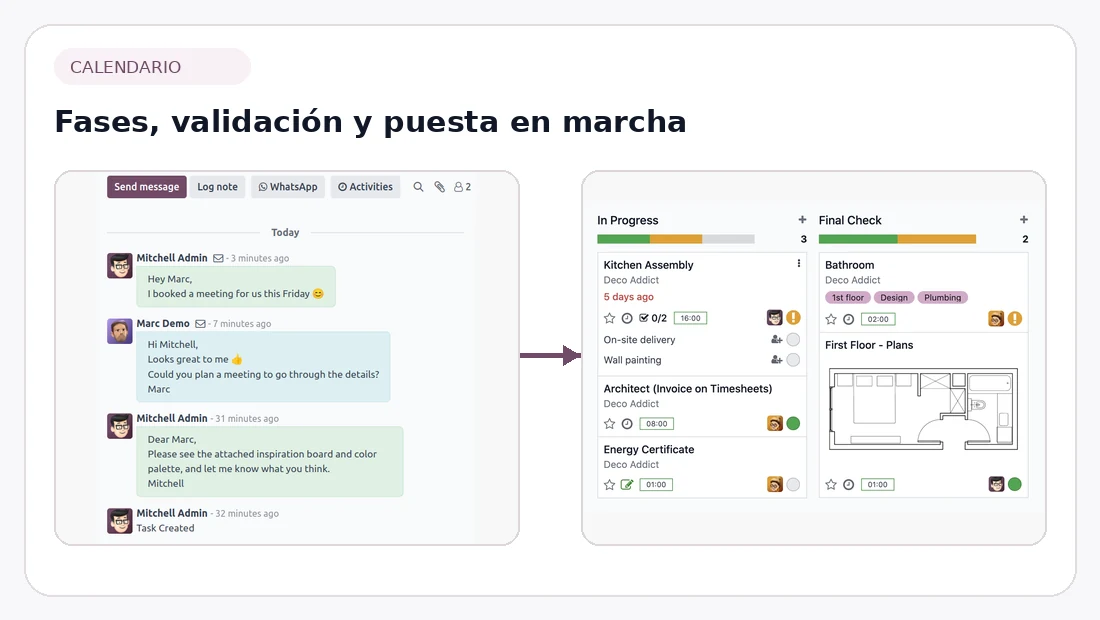Click the green segment of In Progress progress bar
The height and width of the screenshot is (620, 1100).
pyautogui.click(x=624, y=239)
